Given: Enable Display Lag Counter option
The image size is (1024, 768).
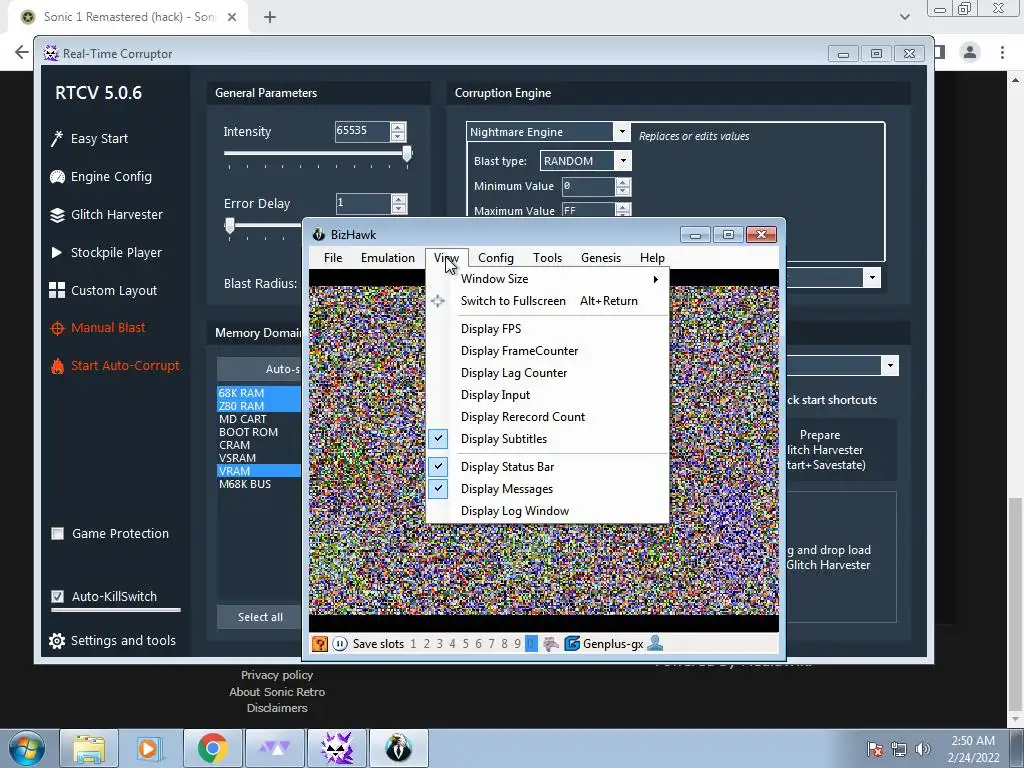Looking at the screenshot, I should click(x=549, y=373).
